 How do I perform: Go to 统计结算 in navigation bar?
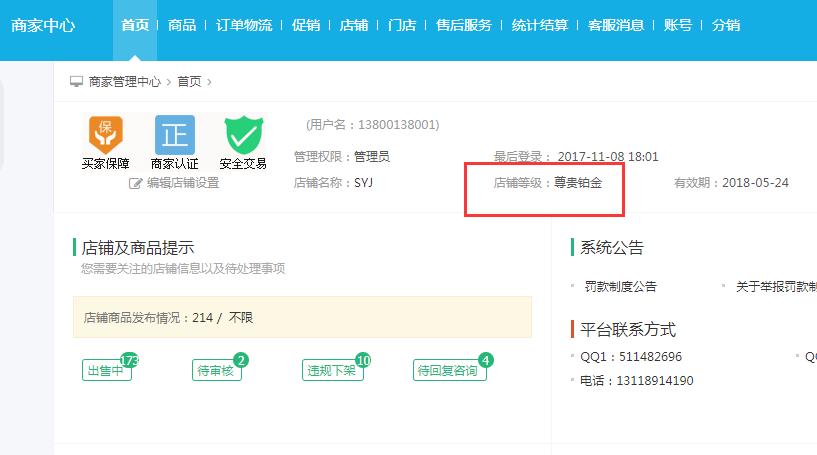(x=539, y=25)
